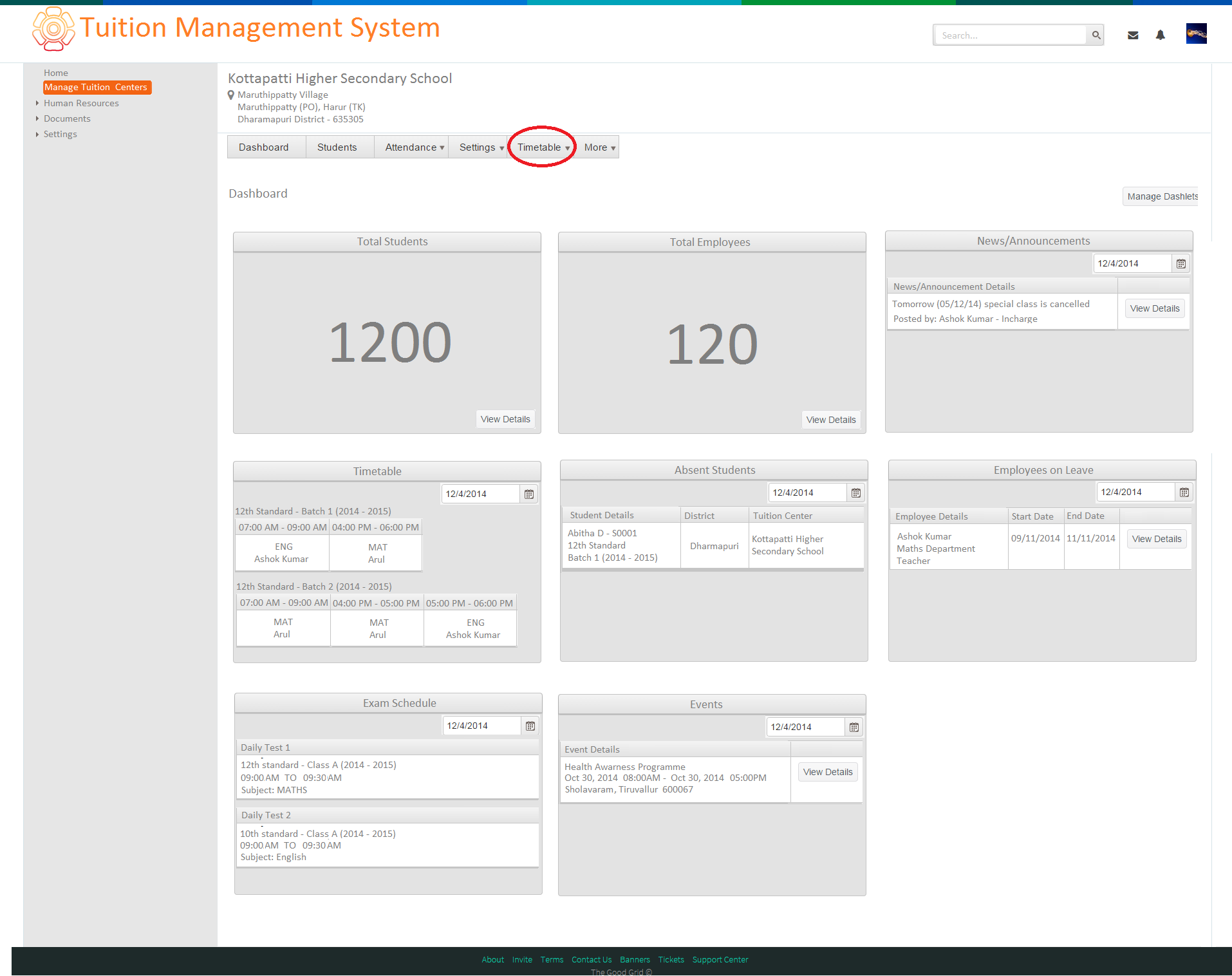Click the Student Details column header
This screenshot has width=1232, height=976.
pyautogui.click(x=622, y=516)
